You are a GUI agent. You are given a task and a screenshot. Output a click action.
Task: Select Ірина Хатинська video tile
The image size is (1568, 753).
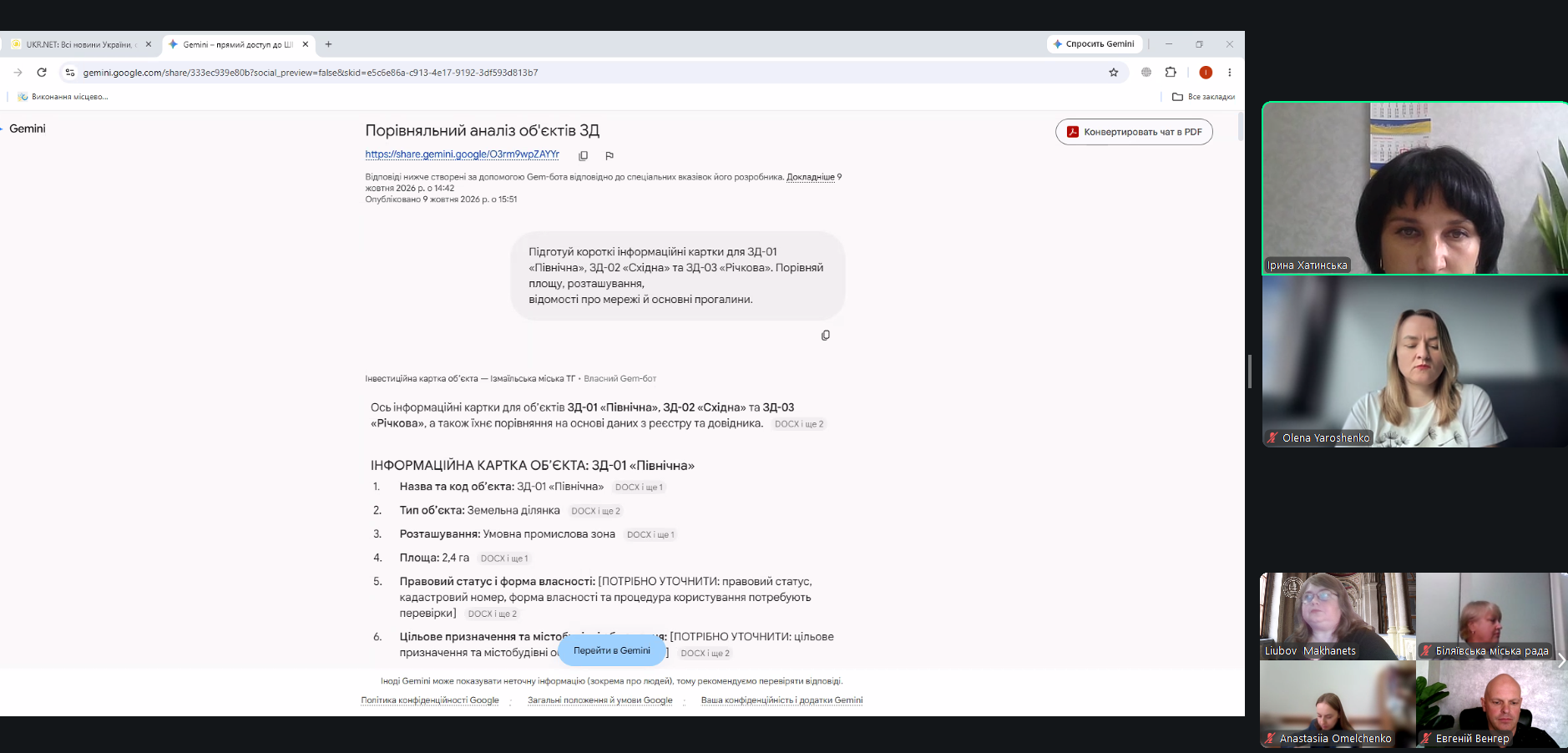click(x=1415, y=188)
